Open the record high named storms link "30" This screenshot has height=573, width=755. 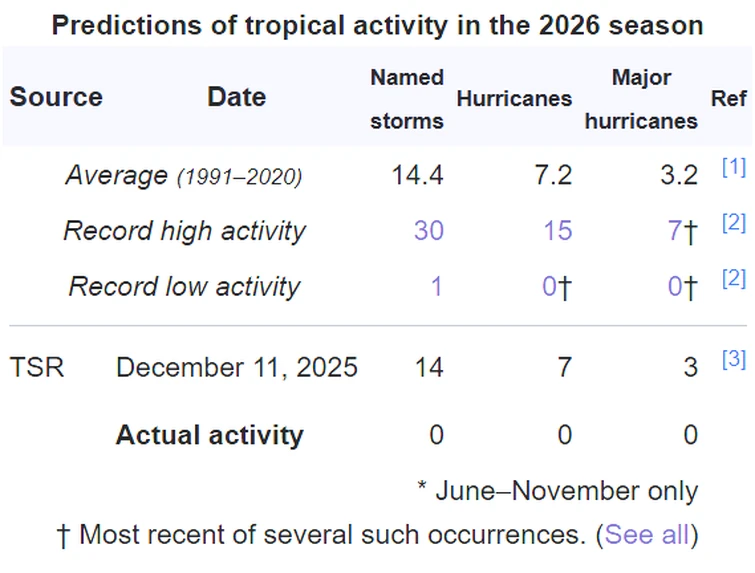point(428,231)
